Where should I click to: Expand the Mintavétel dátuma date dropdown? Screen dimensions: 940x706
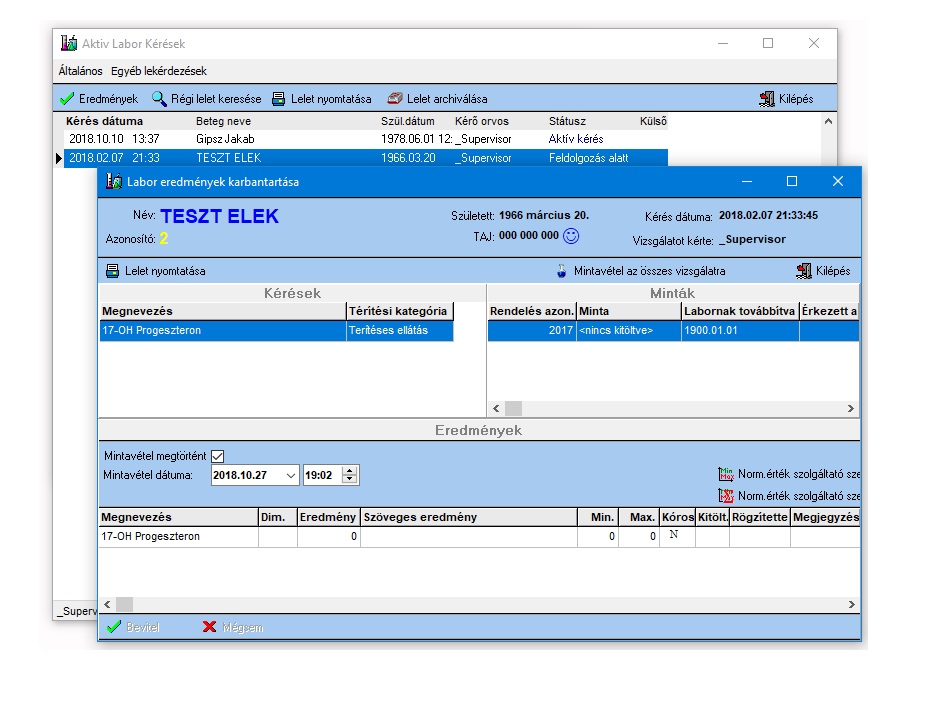291,475
